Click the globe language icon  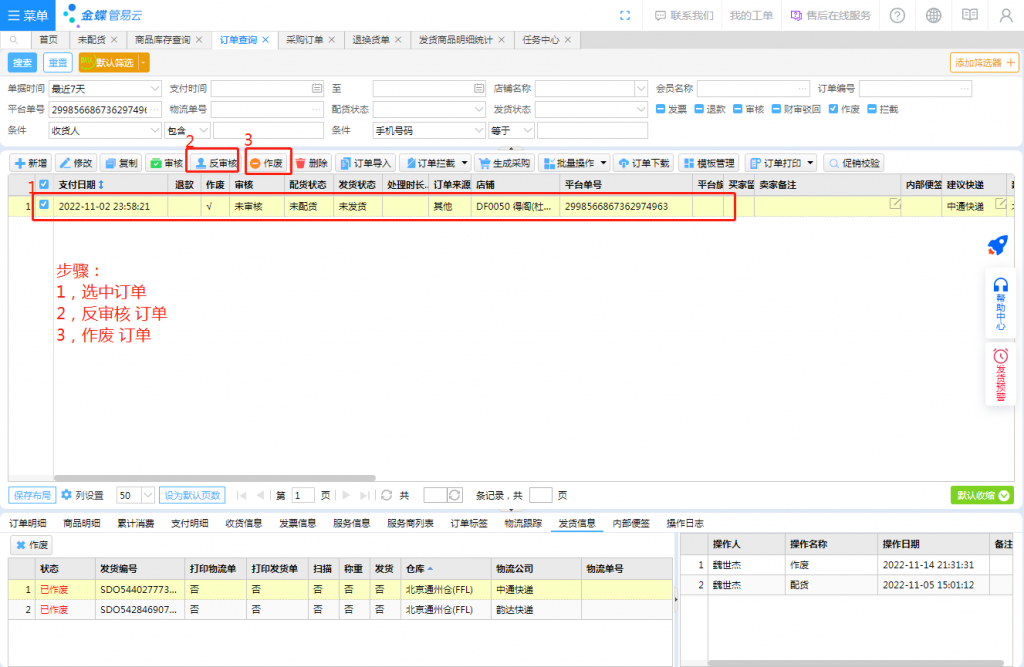(933, 15)
